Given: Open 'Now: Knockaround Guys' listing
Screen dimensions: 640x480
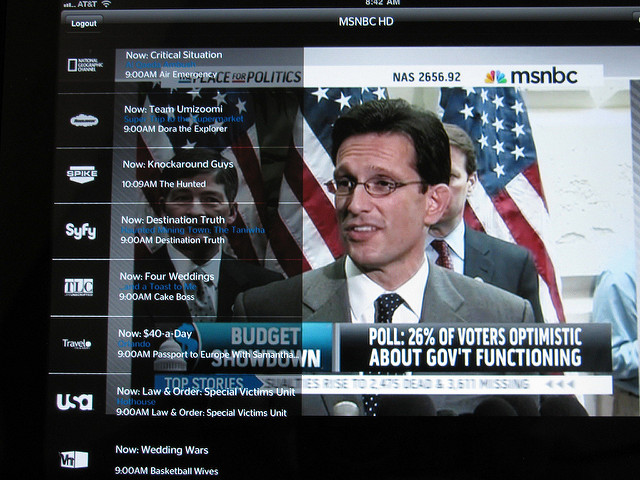Looking at the screenshot, I should 178,164.
